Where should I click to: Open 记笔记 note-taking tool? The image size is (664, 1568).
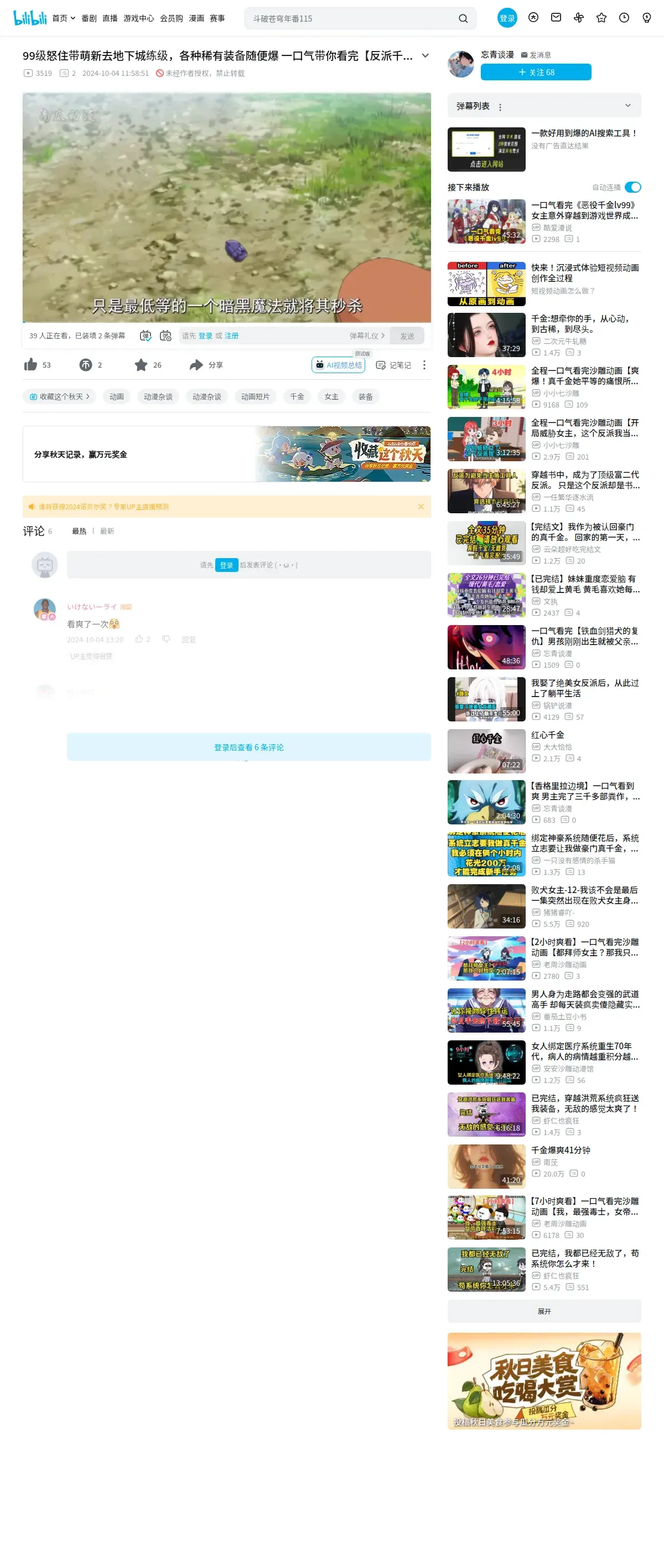[393, 365]
